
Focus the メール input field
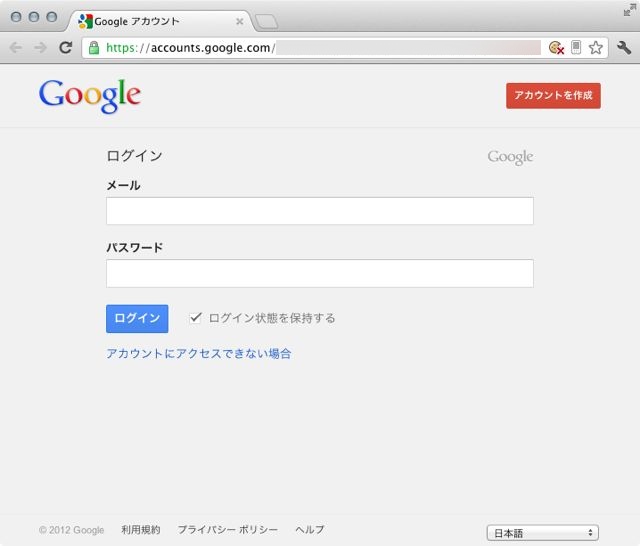pos(320,211)
